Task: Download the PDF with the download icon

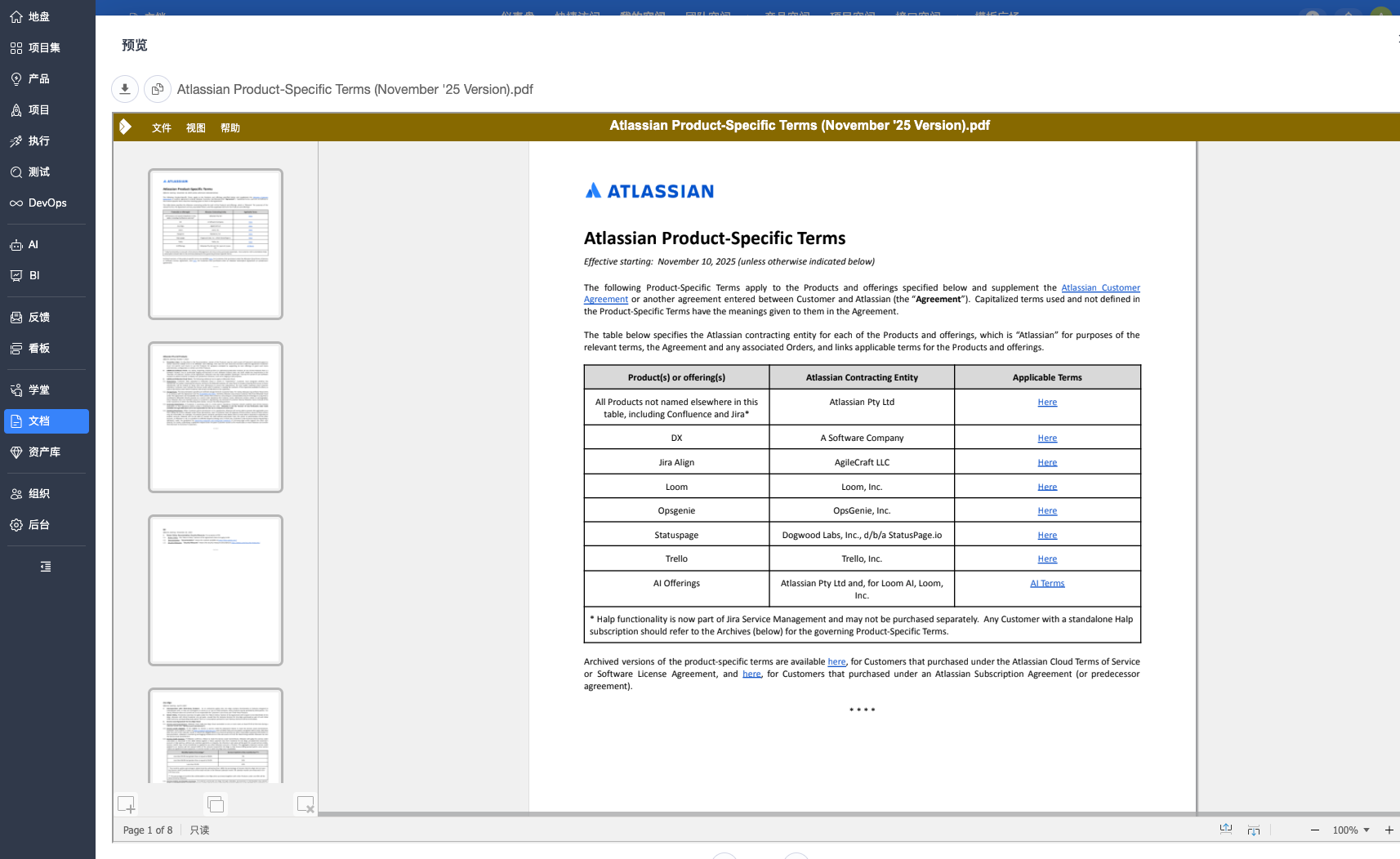Action: [x=125, y=89]
